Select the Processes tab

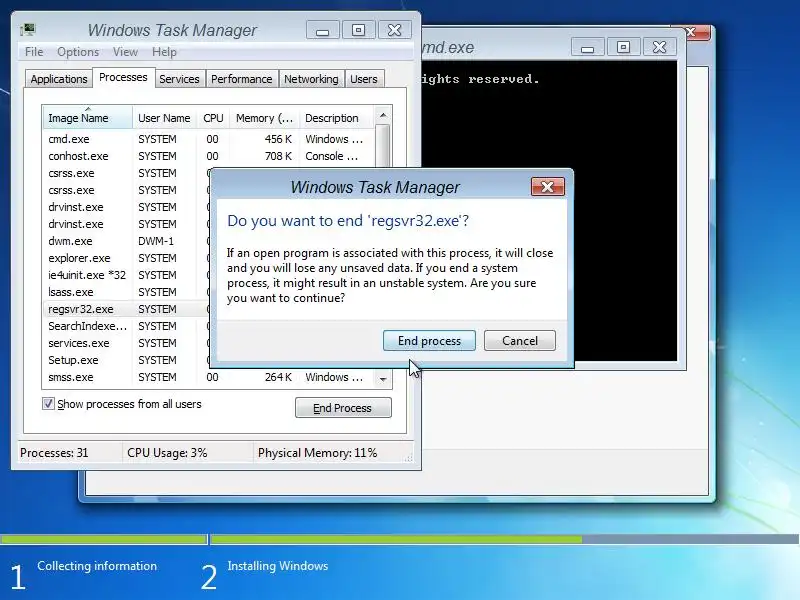click(x=123, y=78)
